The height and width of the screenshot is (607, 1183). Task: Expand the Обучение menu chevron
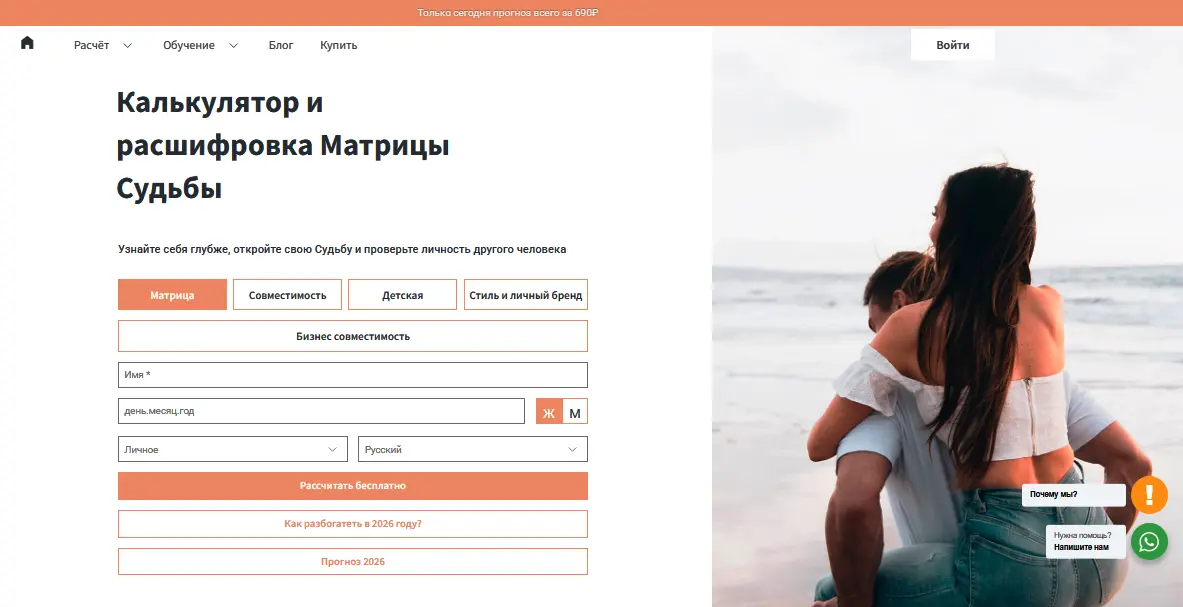233,45
